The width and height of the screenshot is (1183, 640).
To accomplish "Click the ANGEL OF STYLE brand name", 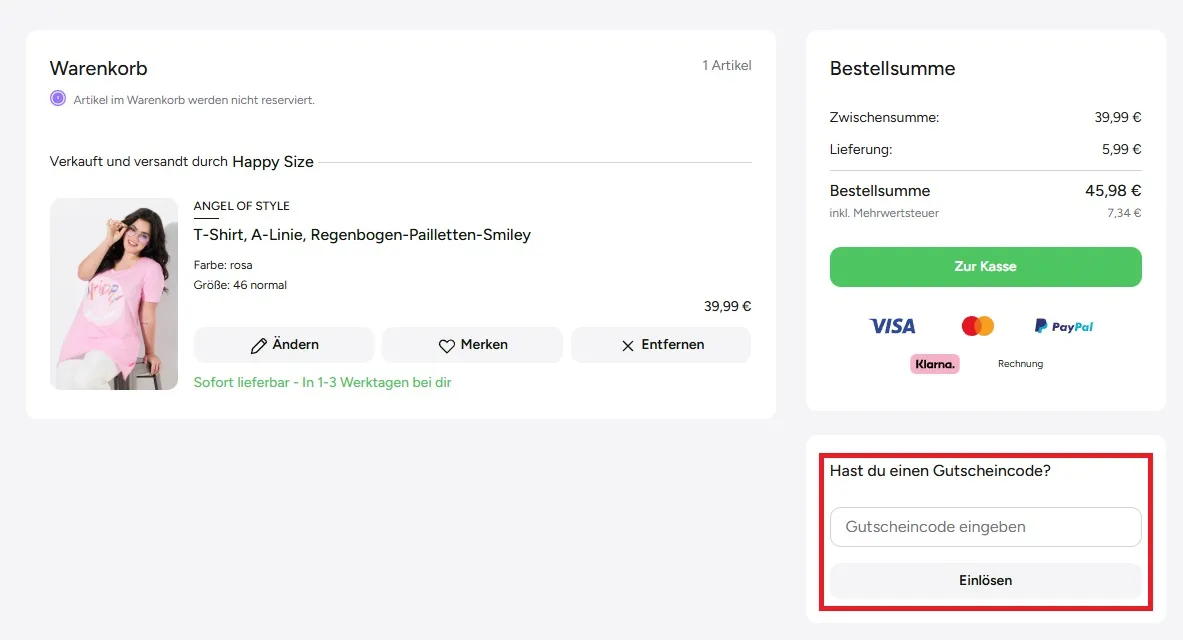I will coord(242,206).
